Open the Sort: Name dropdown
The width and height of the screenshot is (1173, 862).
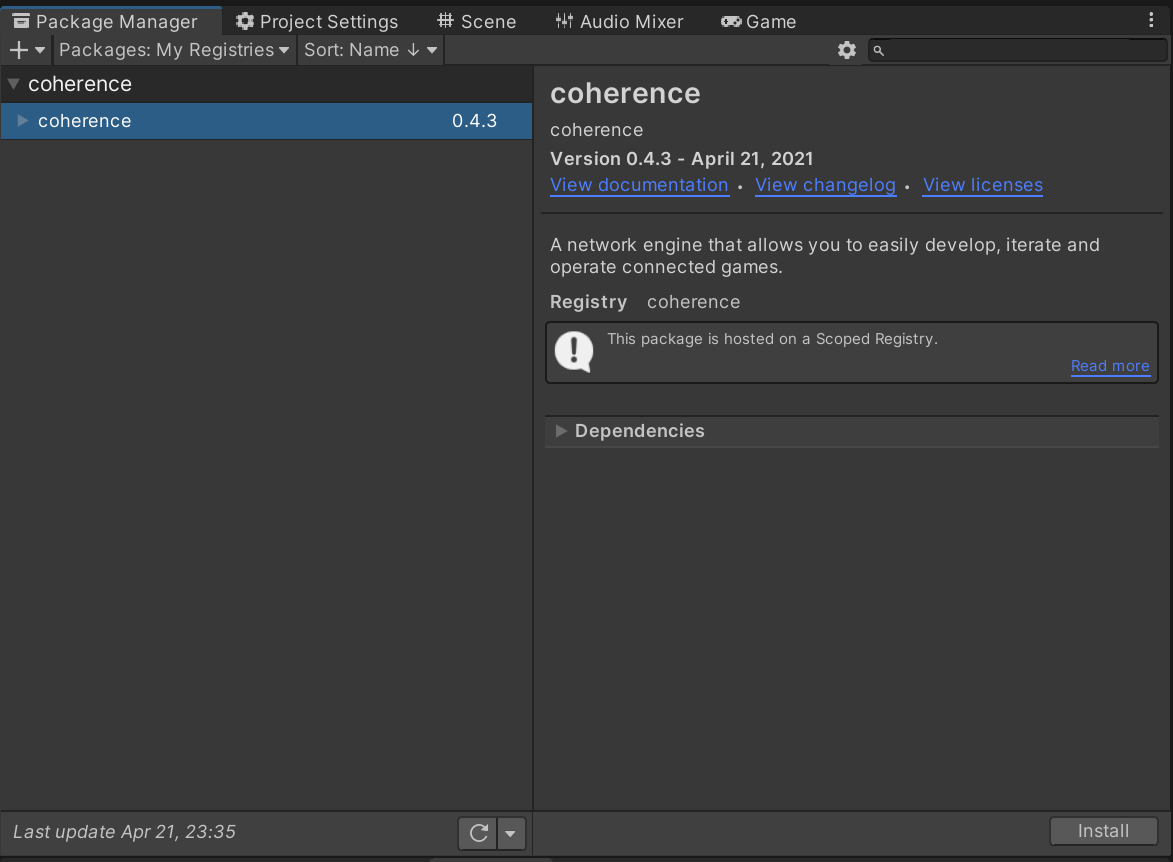pyautogui.click(x=370, y=50)
